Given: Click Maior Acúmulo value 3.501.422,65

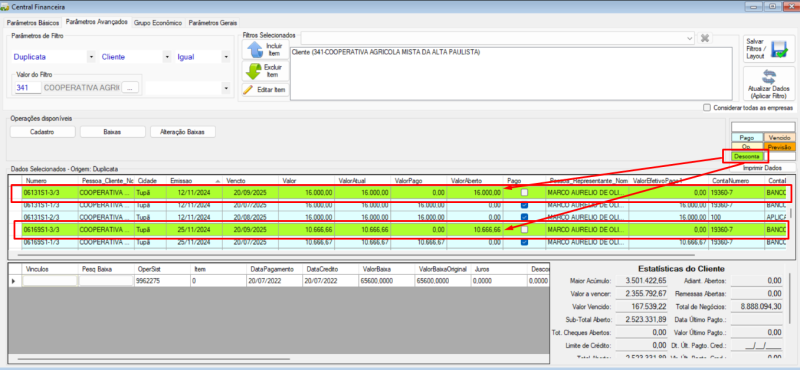Looking at the screenshot, I should [x=641, y=280].
